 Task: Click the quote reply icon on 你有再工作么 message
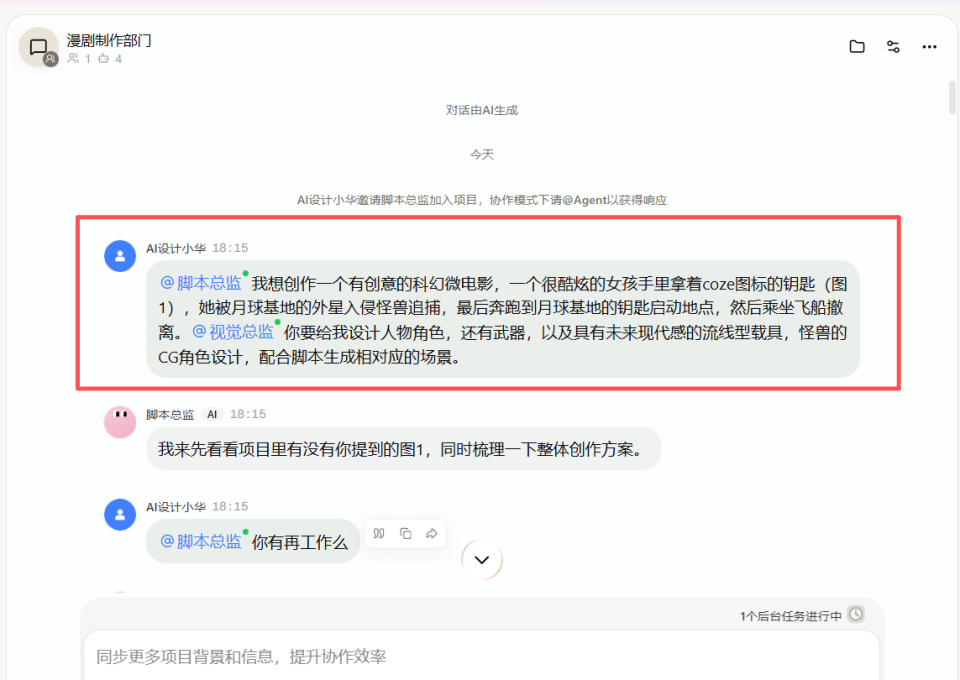[379, 534]
